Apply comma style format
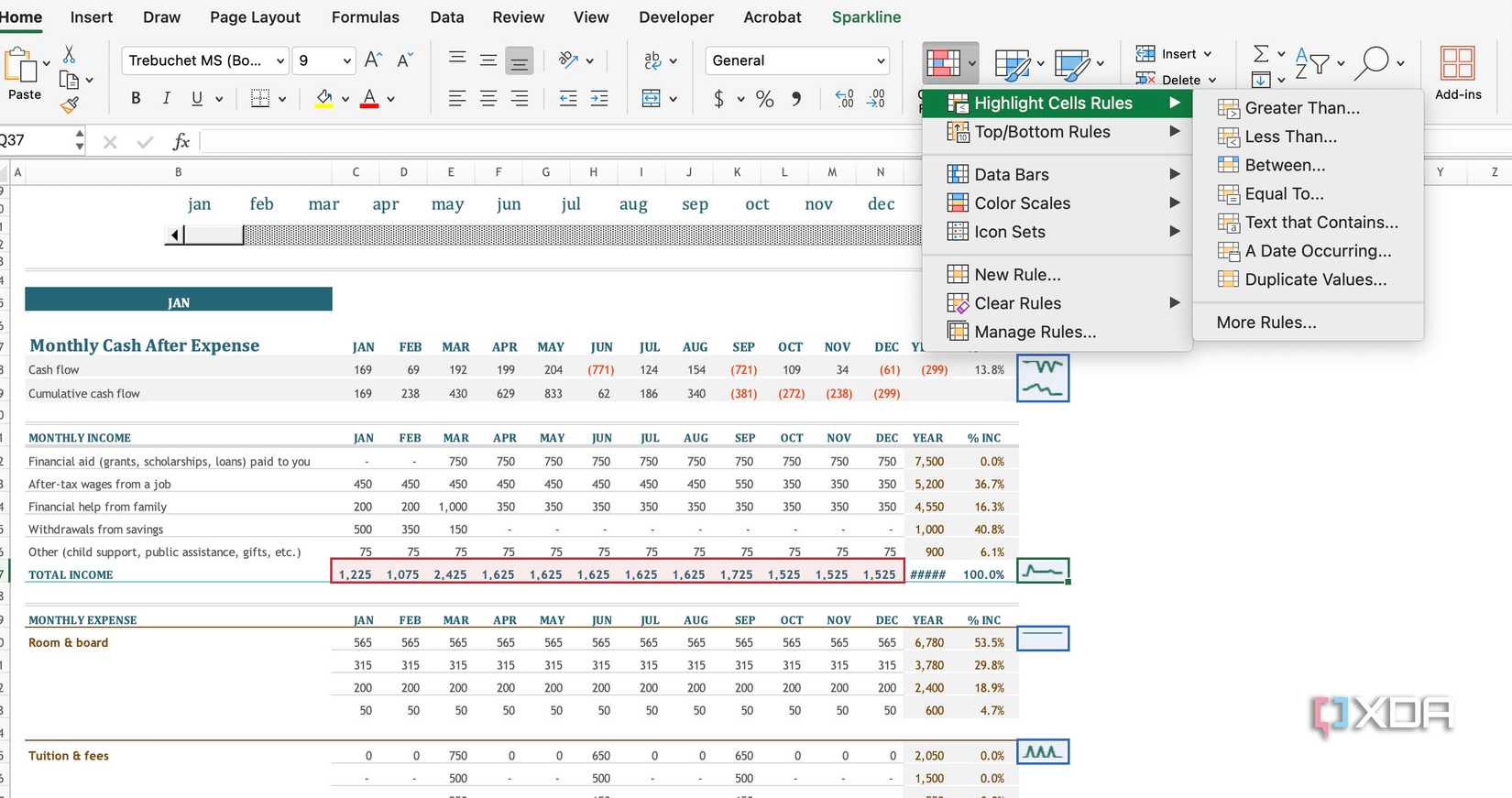The height and width of the screenshot is (798, 1512). [796, 99]
